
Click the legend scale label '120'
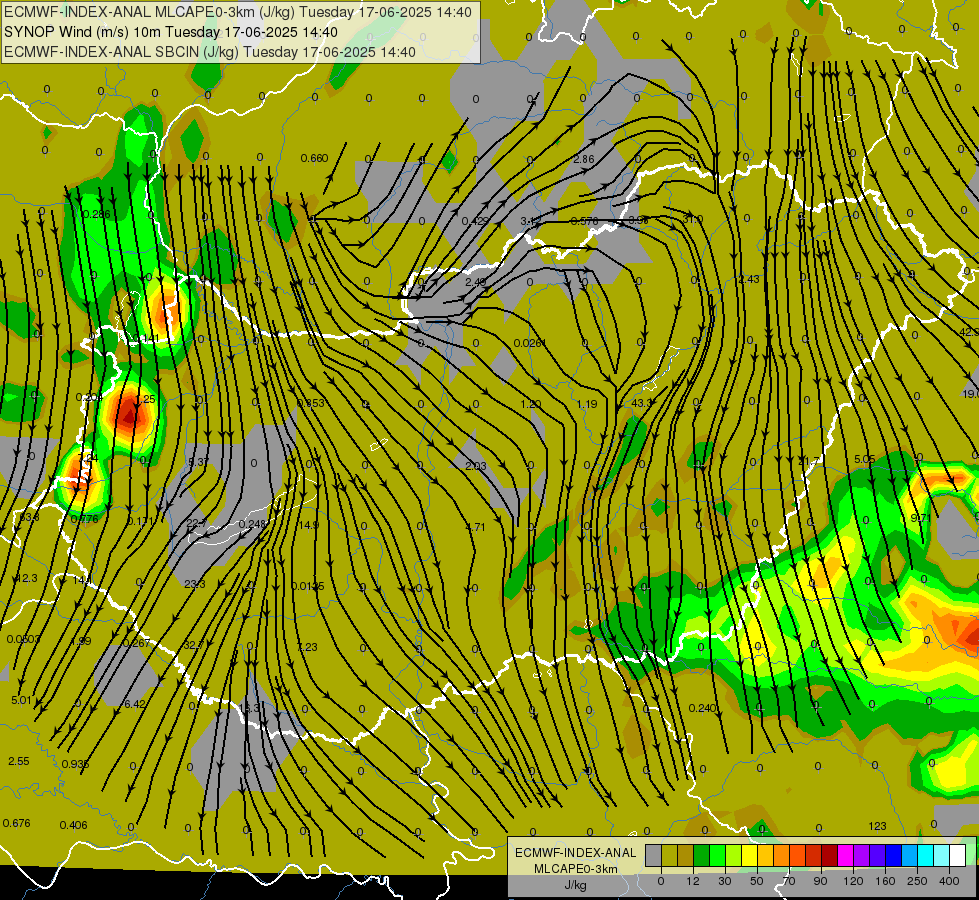[x=853, y=881]
